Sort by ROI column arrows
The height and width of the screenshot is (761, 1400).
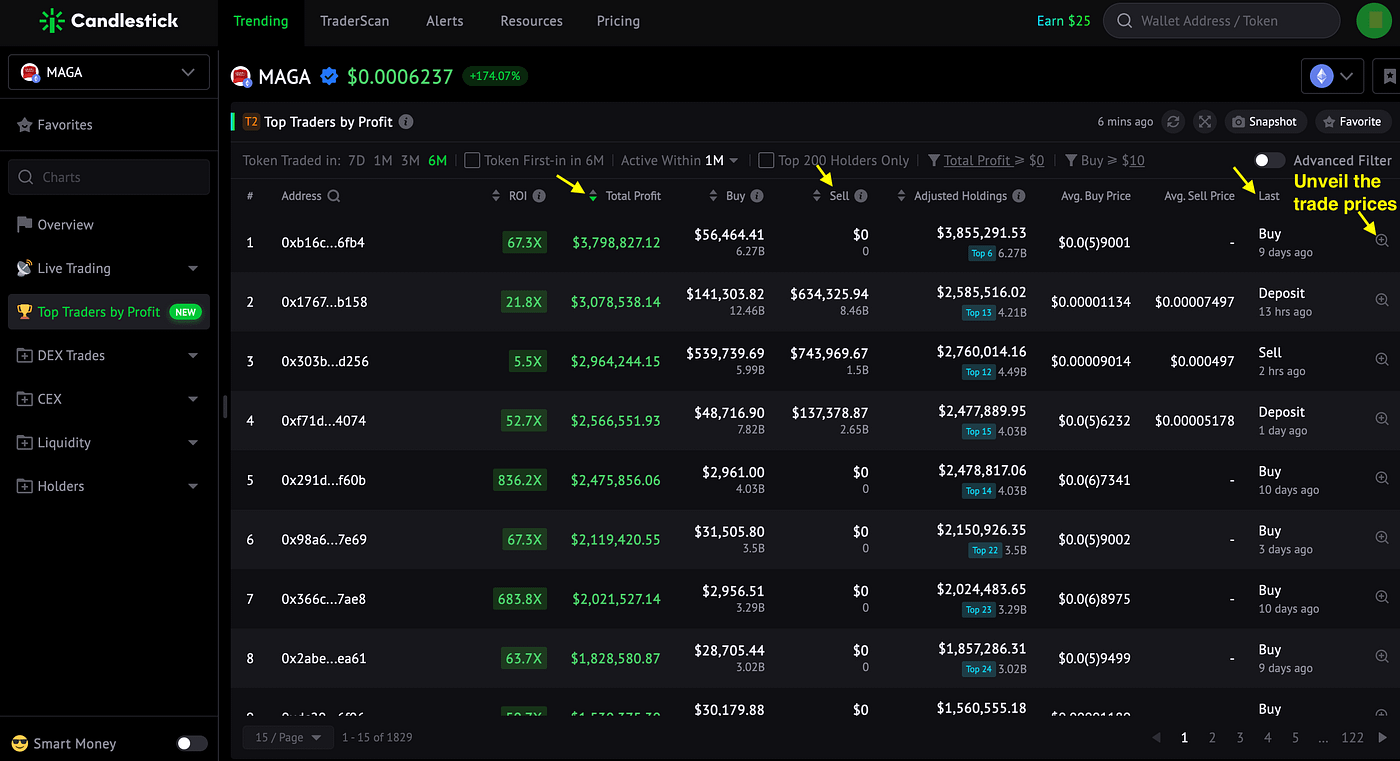click(x=497, y=196)
